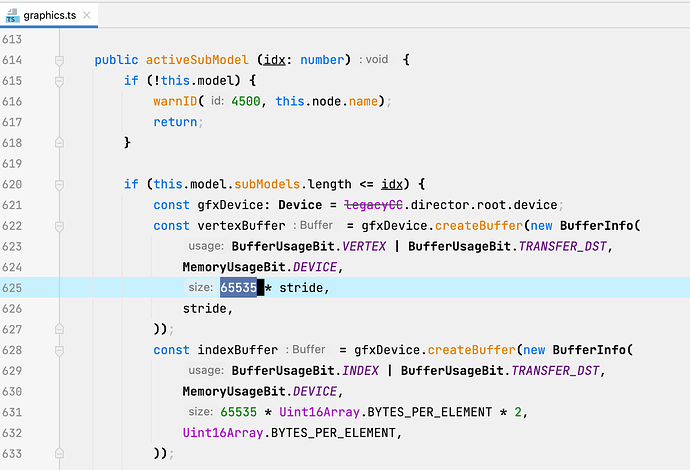The height and width of the screenshot is (470, 690).
Task: Collapse the if block at line 620
Action: [59, 184]
